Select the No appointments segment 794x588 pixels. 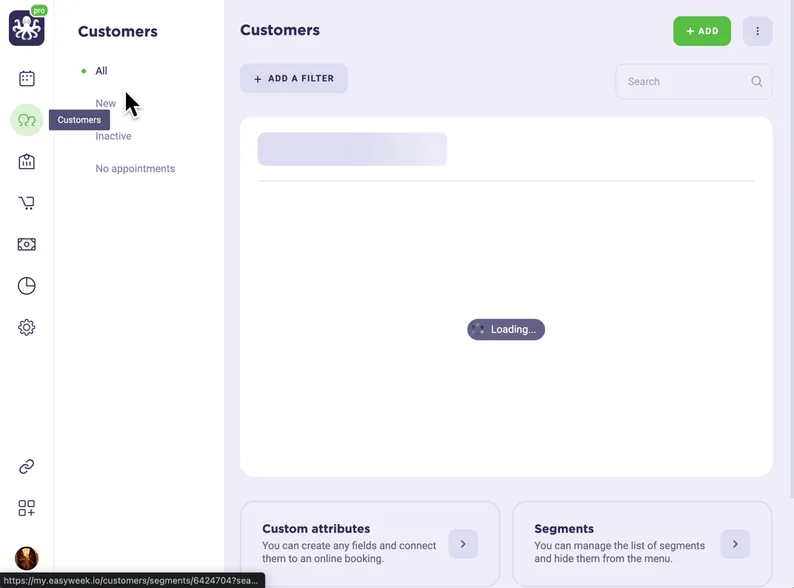click(x=135, y=169)
